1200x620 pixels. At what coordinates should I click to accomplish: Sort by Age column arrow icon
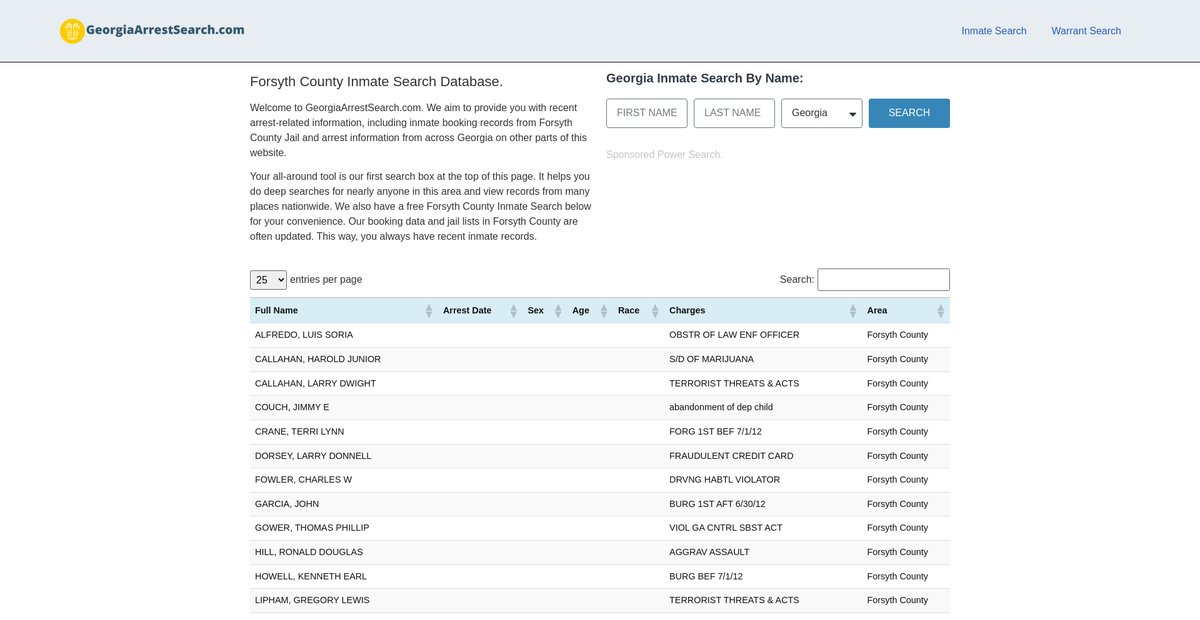[x=604, y=311]
